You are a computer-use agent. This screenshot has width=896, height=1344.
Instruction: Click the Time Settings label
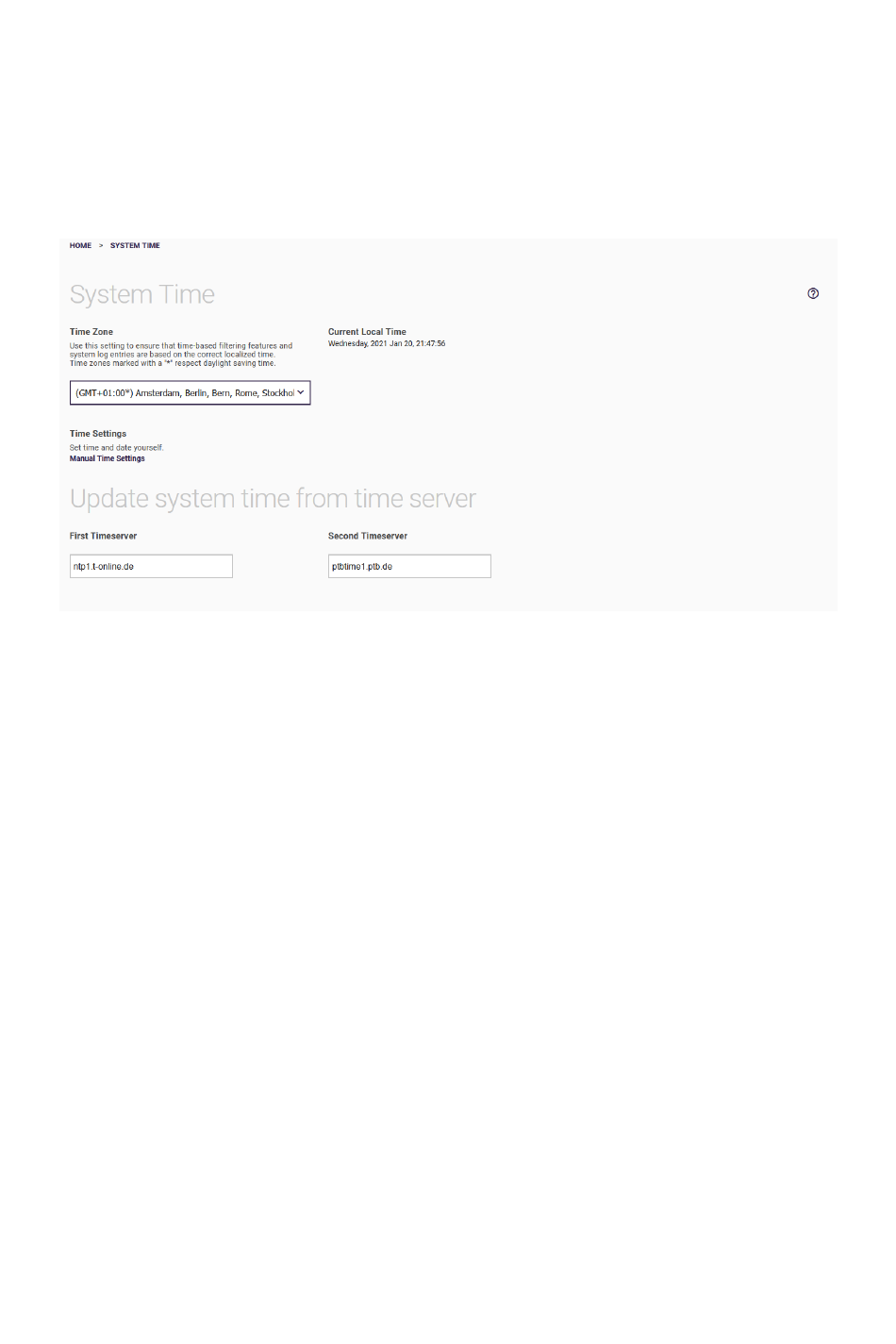[98, 434]
